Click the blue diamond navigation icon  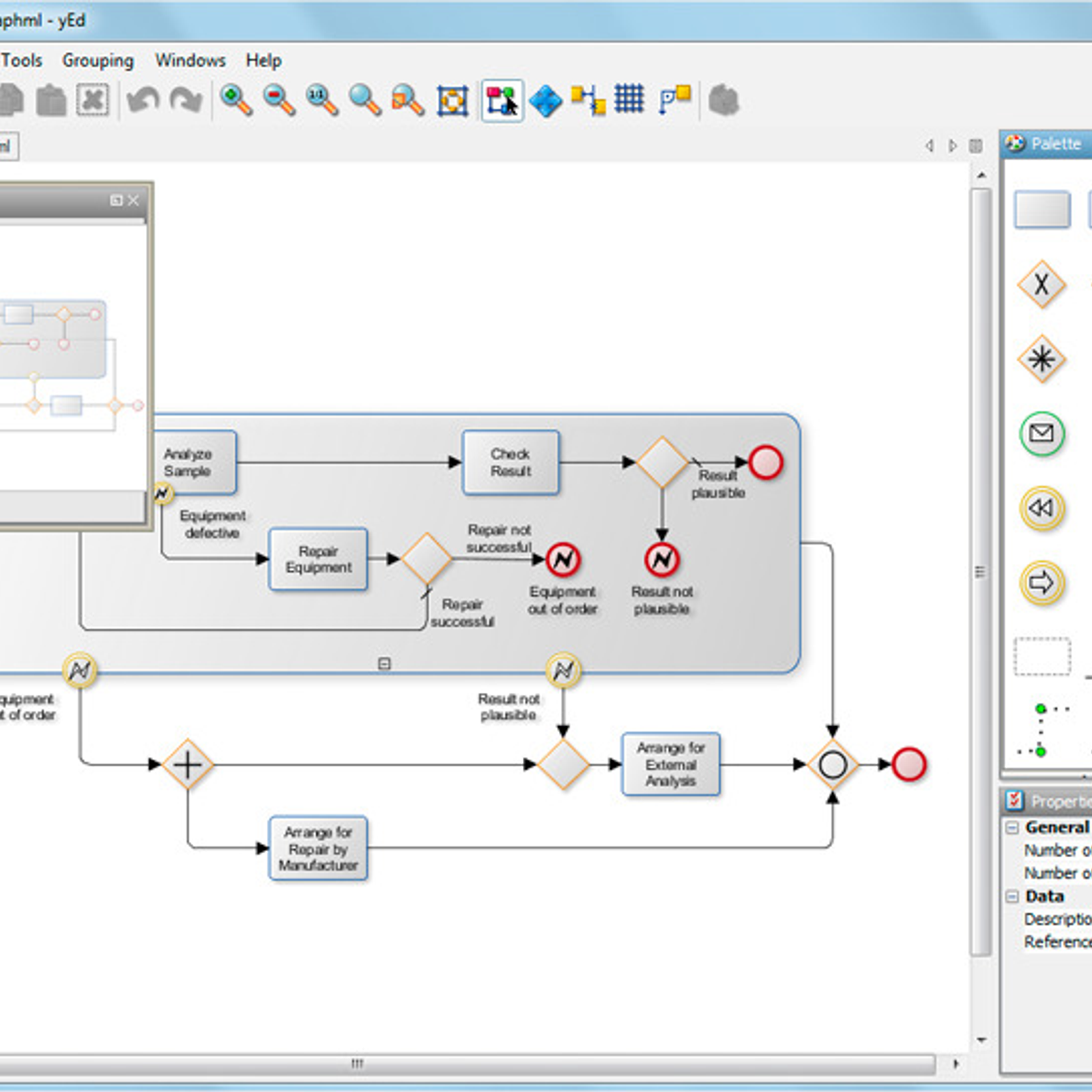tap(546, 101)
